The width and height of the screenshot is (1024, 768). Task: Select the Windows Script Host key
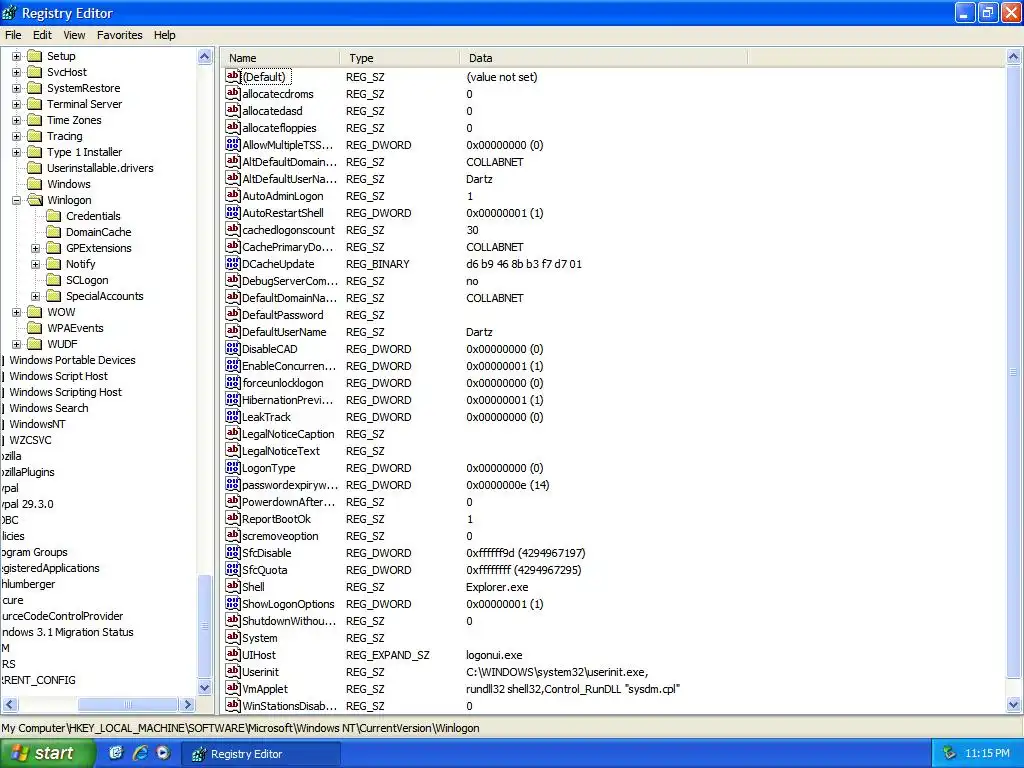coord(59,376)
